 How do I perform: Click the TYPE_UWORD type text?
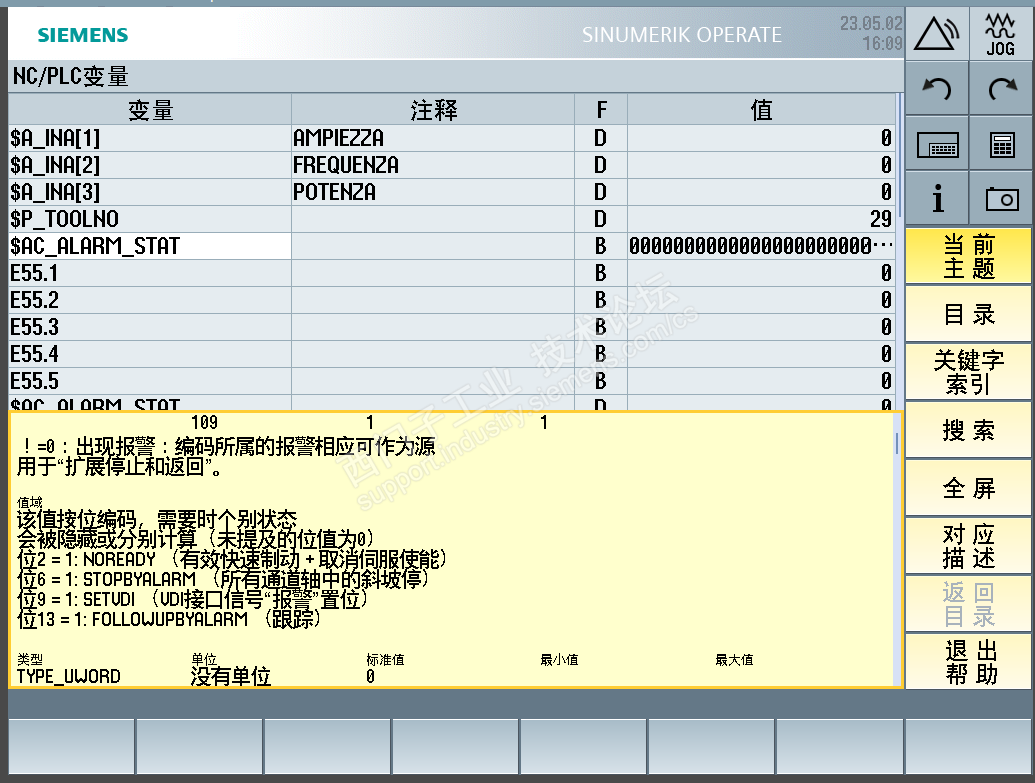tap(69, 677)
